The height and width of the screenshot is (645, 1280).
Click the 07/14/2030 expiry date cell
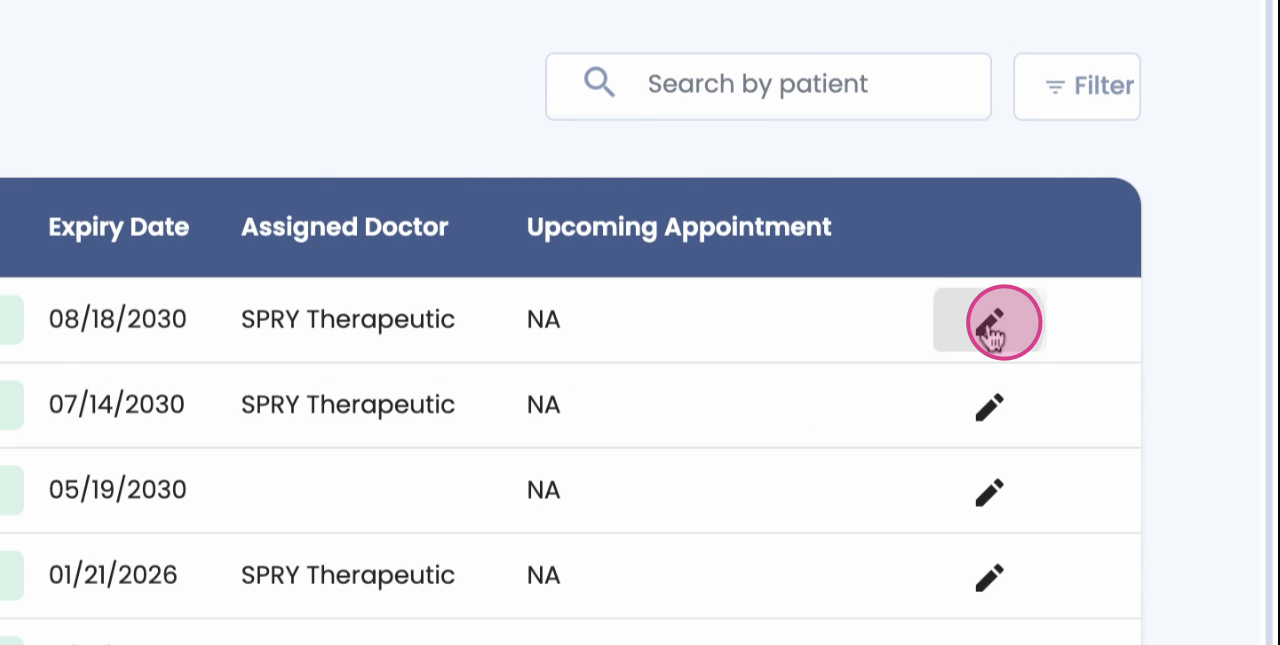(x=116, y=405)
